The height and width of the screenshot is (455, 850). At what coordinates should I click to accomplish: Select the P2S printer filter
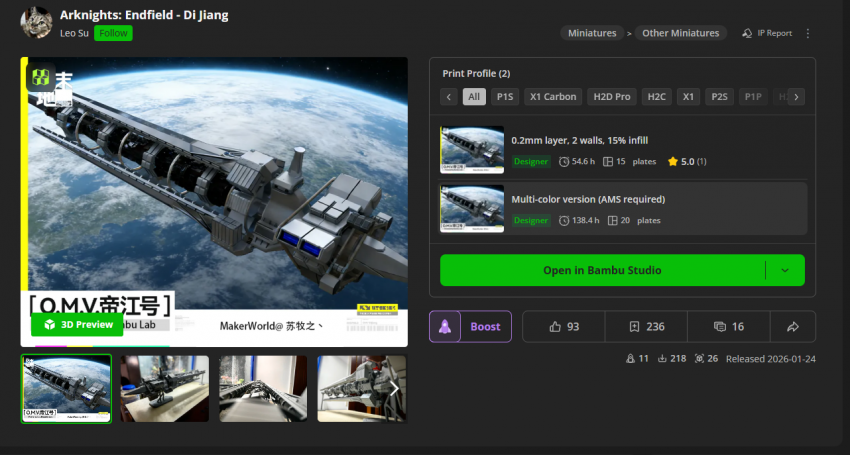click(719, 97)
